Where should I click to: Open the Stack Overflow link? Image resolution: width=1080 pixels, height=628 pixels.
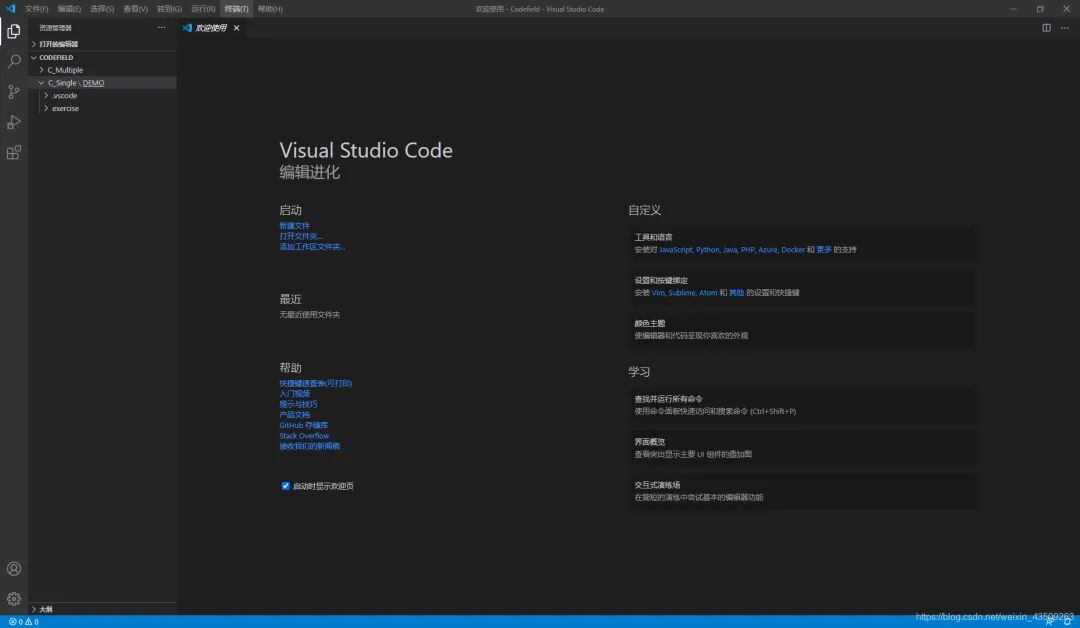click(304, 436)
